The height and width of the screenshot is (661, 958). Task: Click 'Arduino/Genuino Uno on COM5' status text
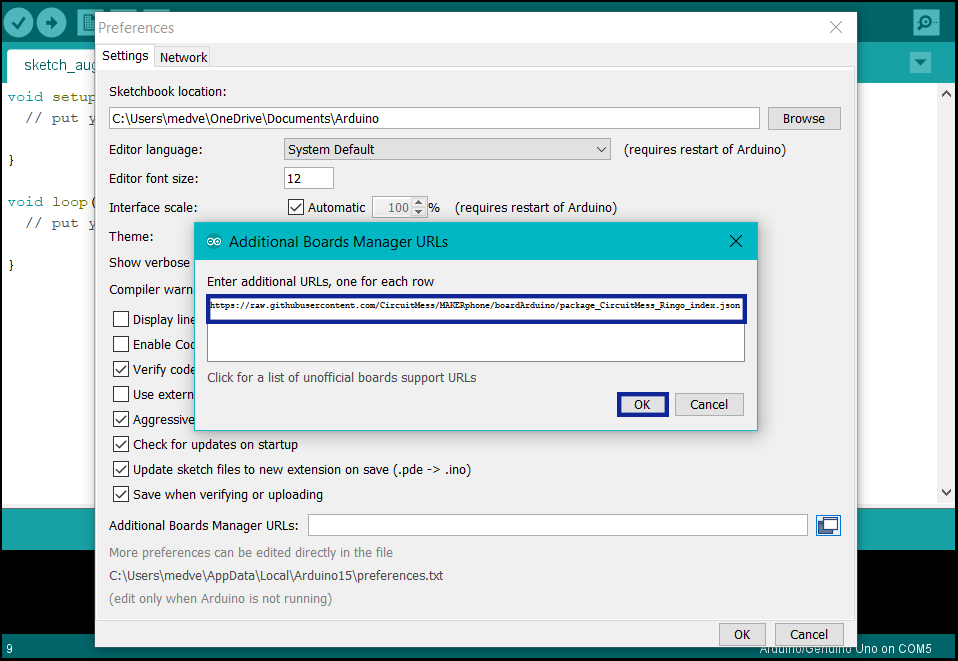846,649
